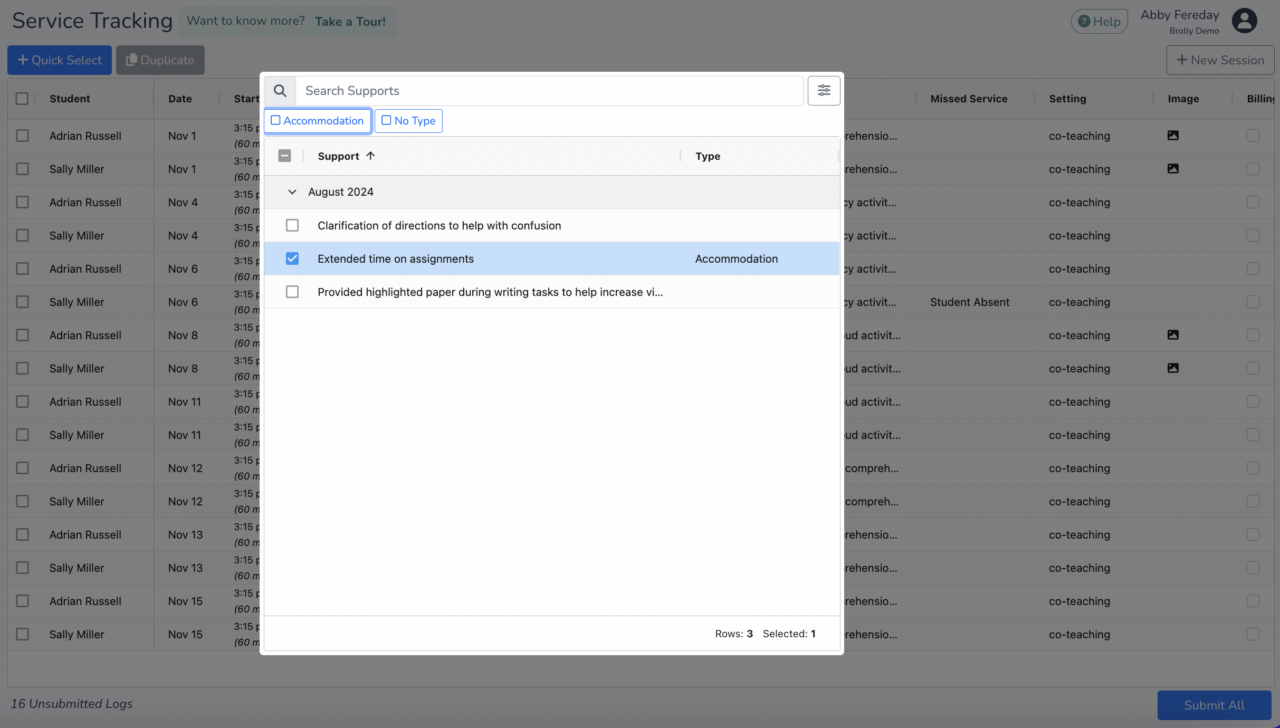Click the Help question mark button

click(1099, 21)
